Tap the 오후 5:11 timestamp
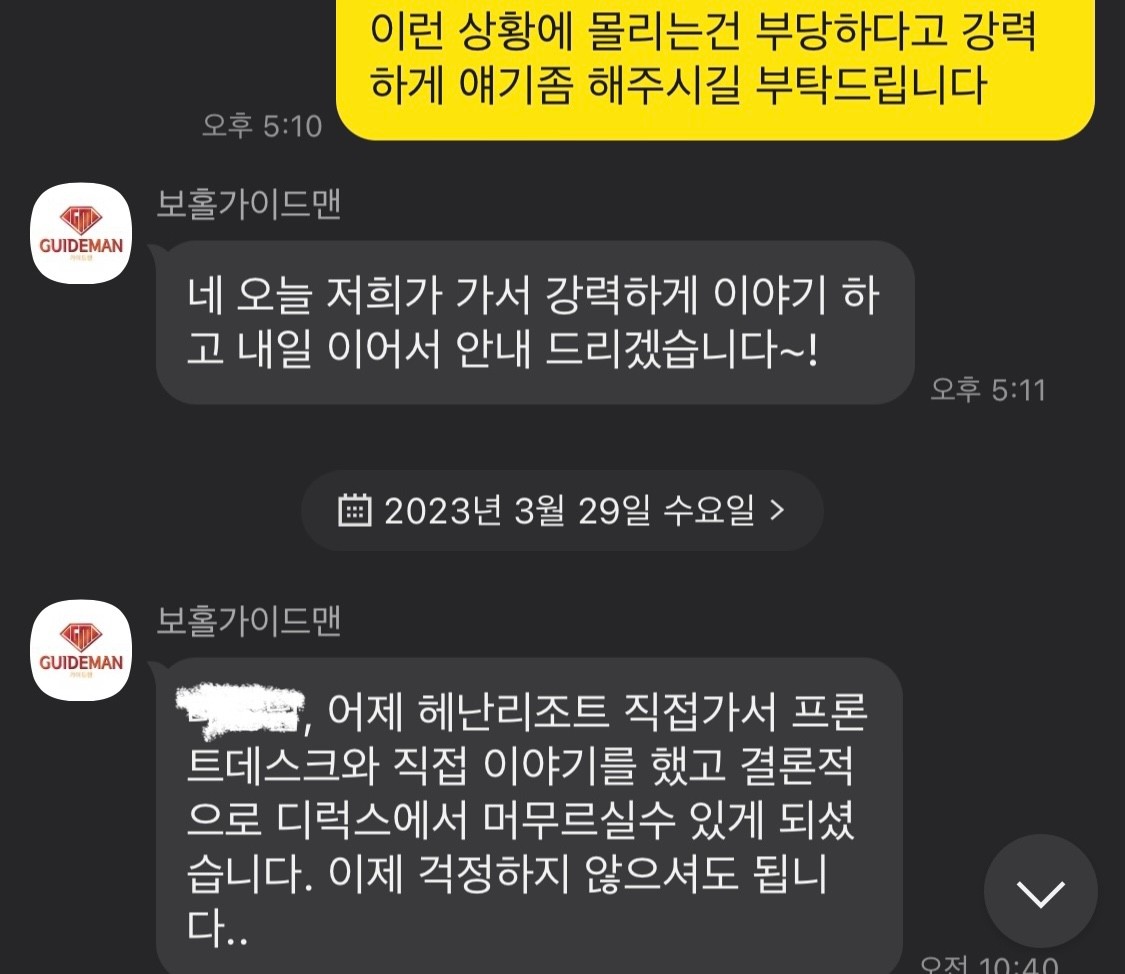 tap(988, 390)
